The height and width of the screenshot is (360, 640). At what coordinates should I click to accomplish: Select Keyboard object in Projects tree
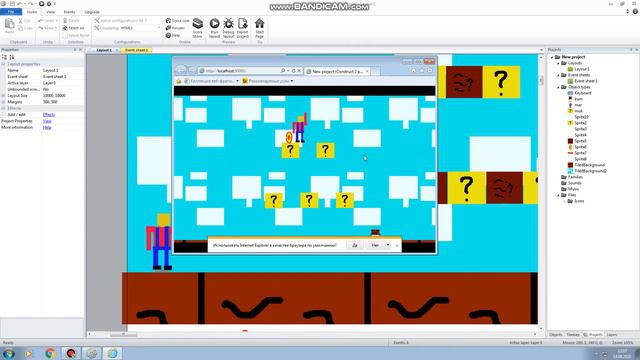point(580,93)
